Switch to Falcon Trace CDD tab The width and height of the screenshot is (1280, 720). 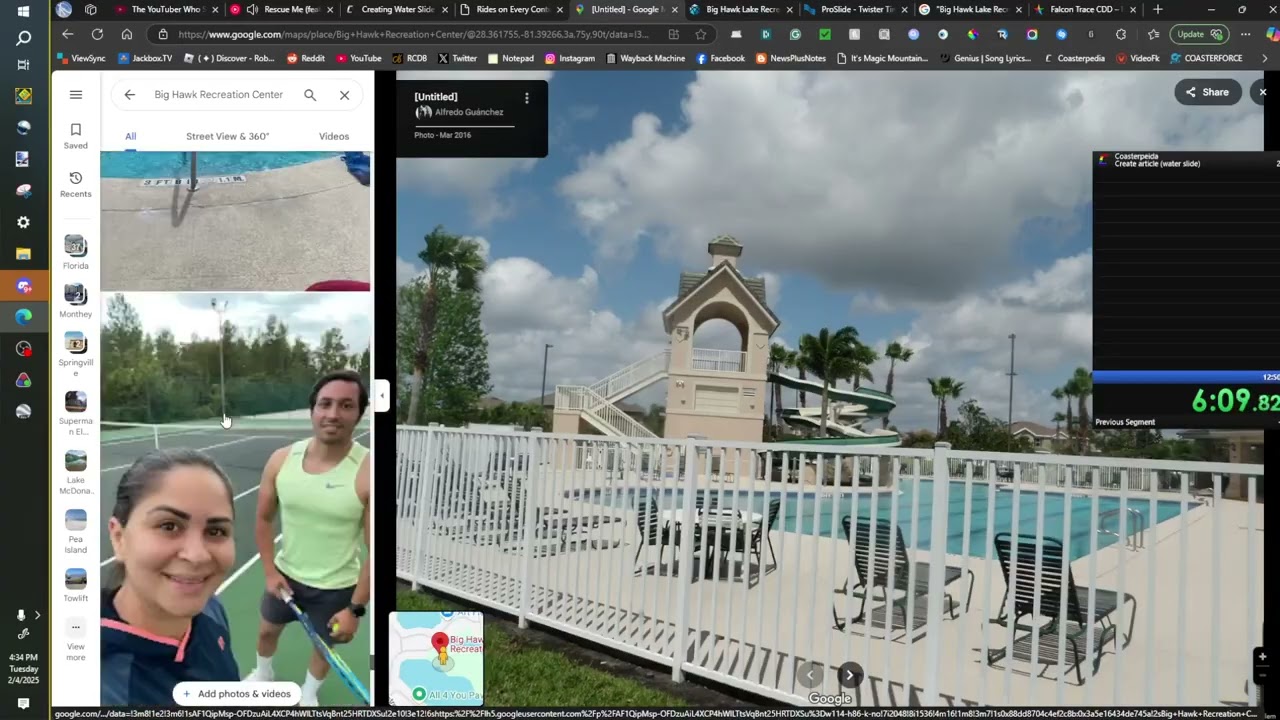click(1083, 10)
